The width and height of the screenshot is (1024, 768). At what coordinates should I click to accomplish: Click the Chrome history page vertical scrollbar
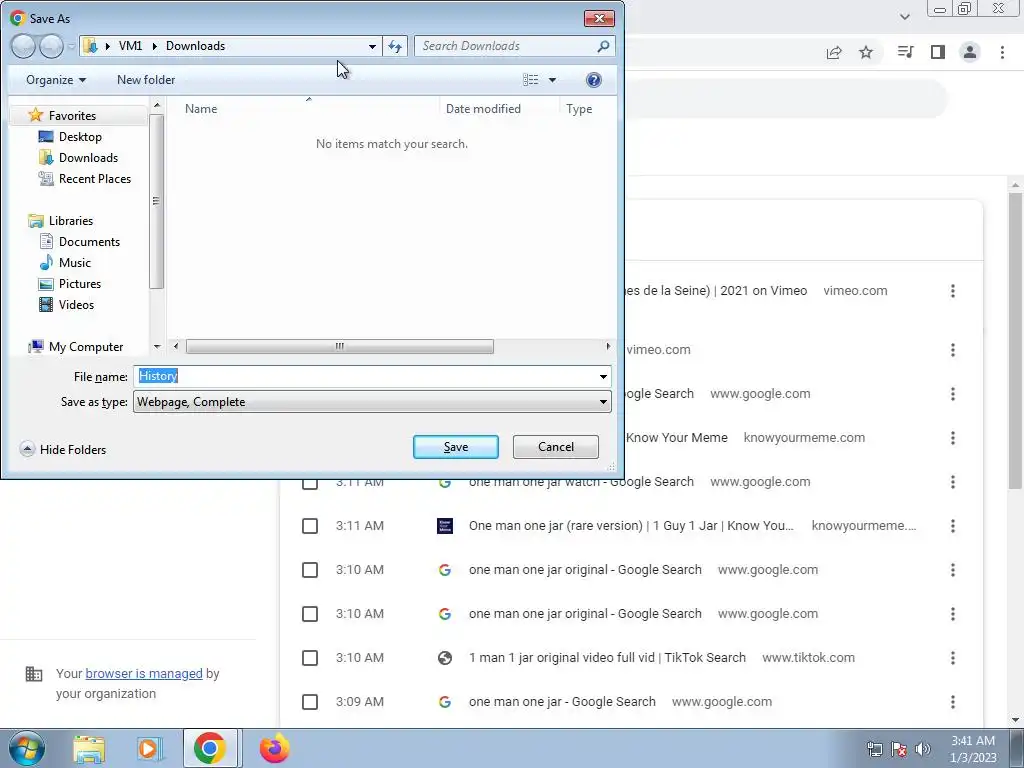coord(1015,340)
